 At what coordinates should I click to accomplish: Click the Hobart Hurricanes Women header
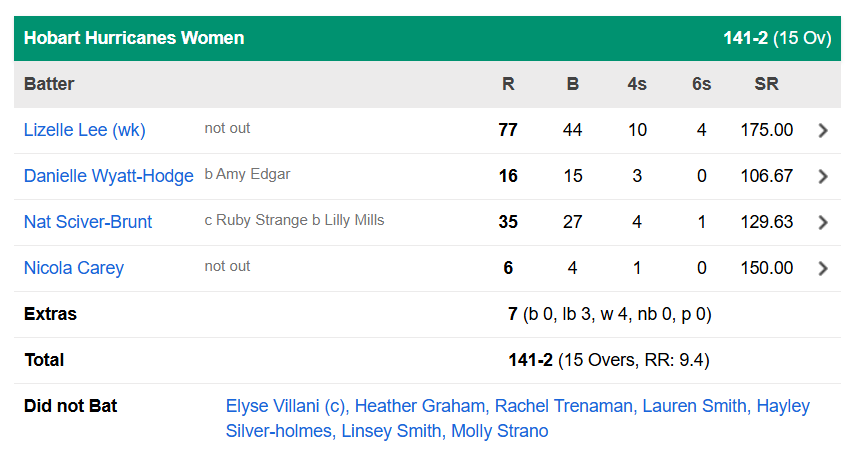point(134,38)
